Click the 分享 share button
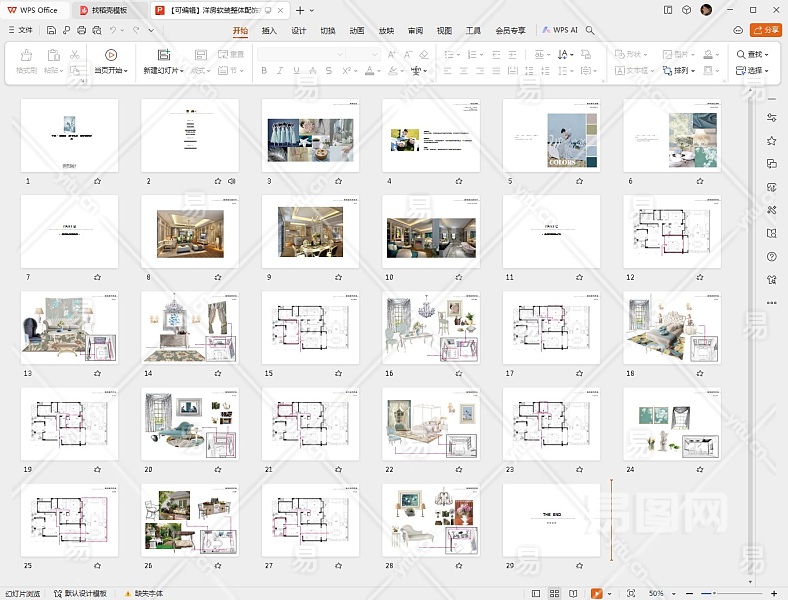This screenshot has height=600, width=788. 765,30
